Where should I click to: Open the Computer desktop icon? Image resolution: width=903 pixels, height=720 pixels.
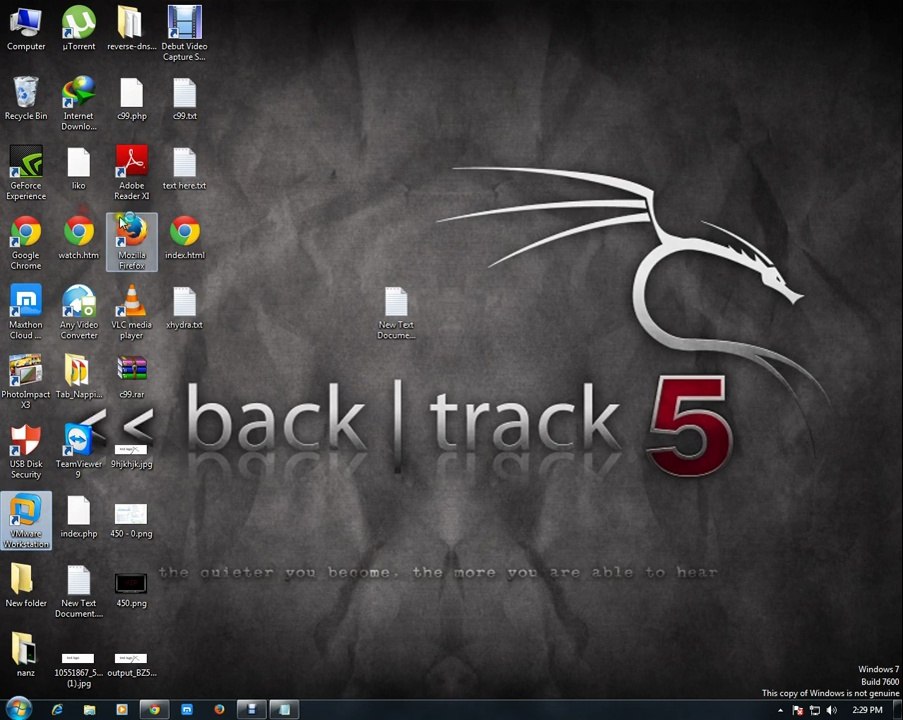click(26, 28)
